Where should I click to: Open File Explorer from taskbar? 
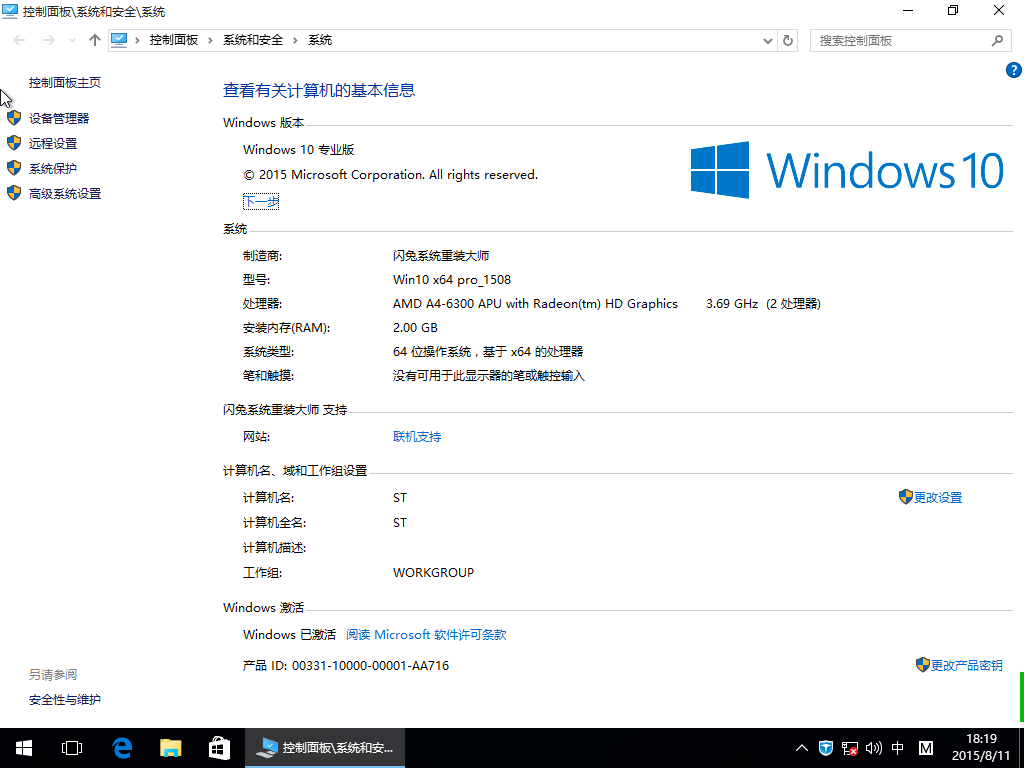point(170,748)
